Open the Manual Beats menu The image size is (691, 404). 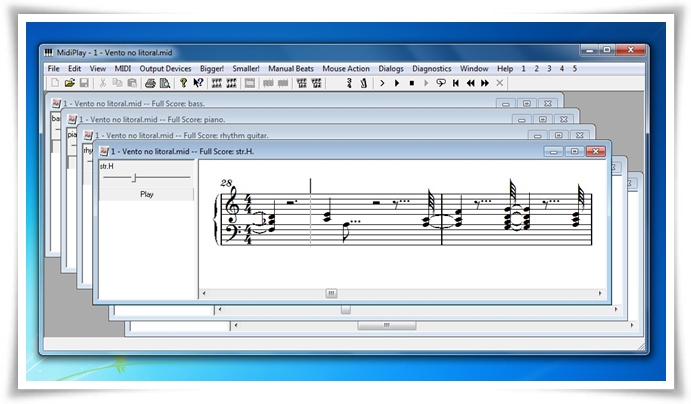(x=291, y=69)
